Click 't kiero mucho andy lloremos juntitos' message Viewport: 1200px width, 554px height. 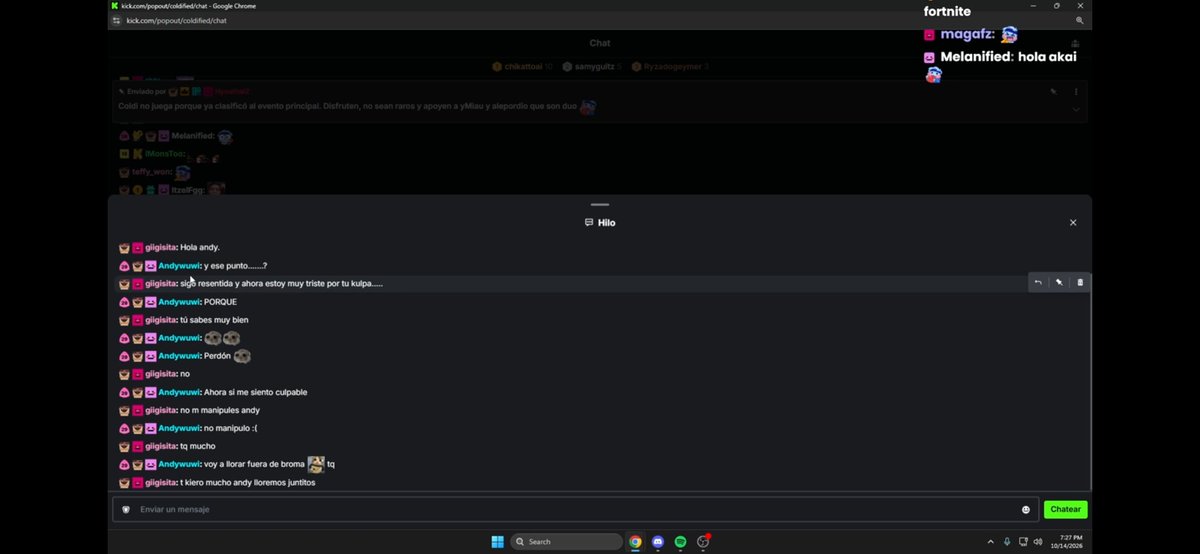pos(247,482)
